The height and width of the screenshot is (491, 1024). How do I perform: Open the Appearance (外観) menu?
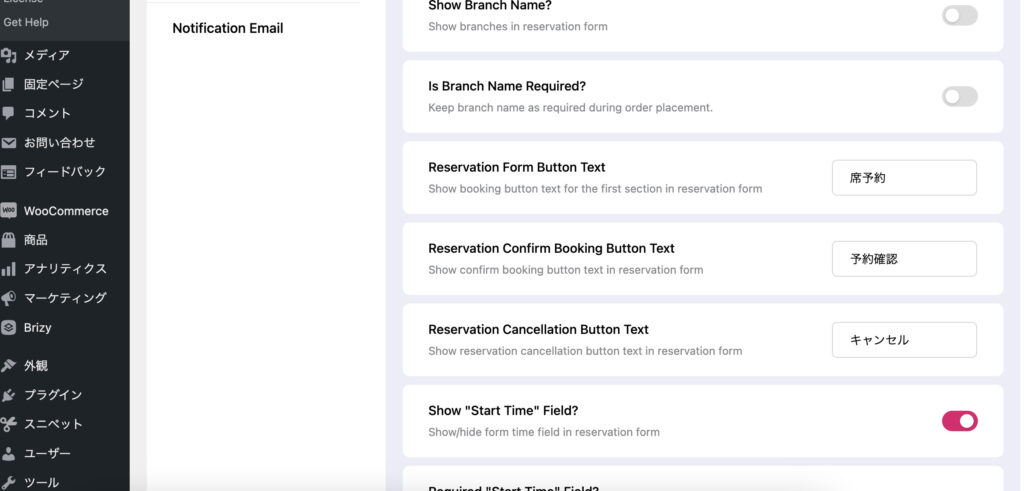tap(37, 366)
